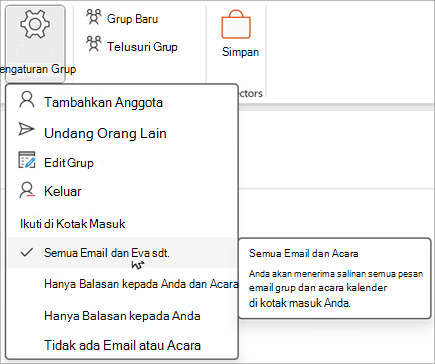
Task: Select Grup Baru in the ribbon
Action: 132,19
